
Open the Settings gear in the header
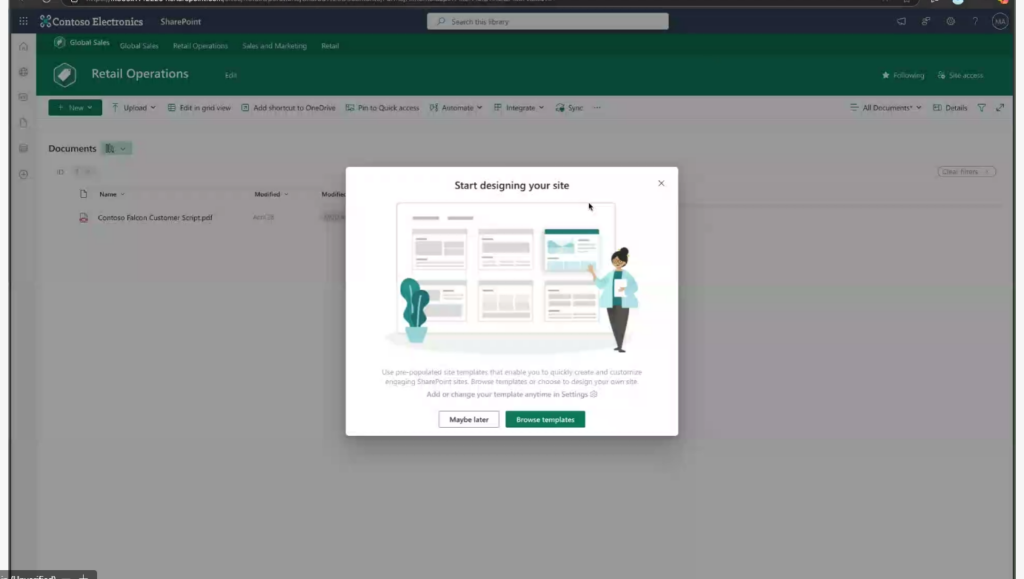pos(950,22)
